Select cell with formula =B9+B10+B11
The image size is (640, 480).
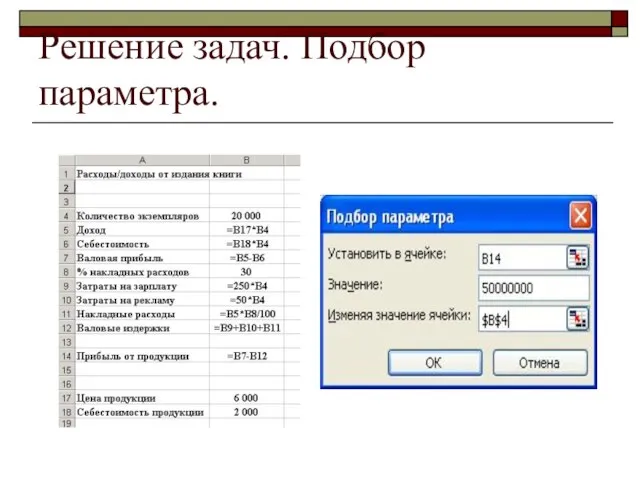click(x=247, y=328)
